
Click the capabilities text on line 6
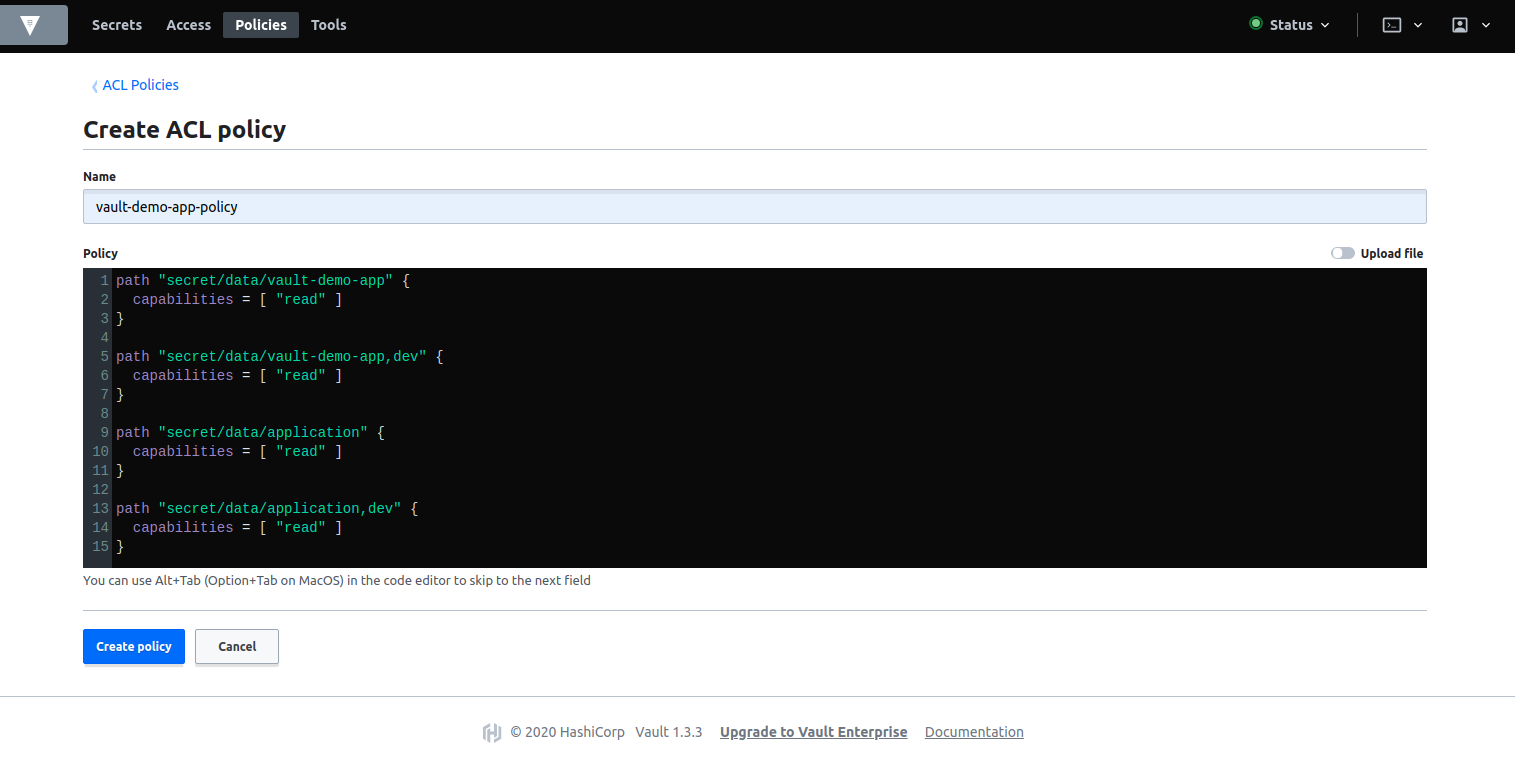(183, 376)
